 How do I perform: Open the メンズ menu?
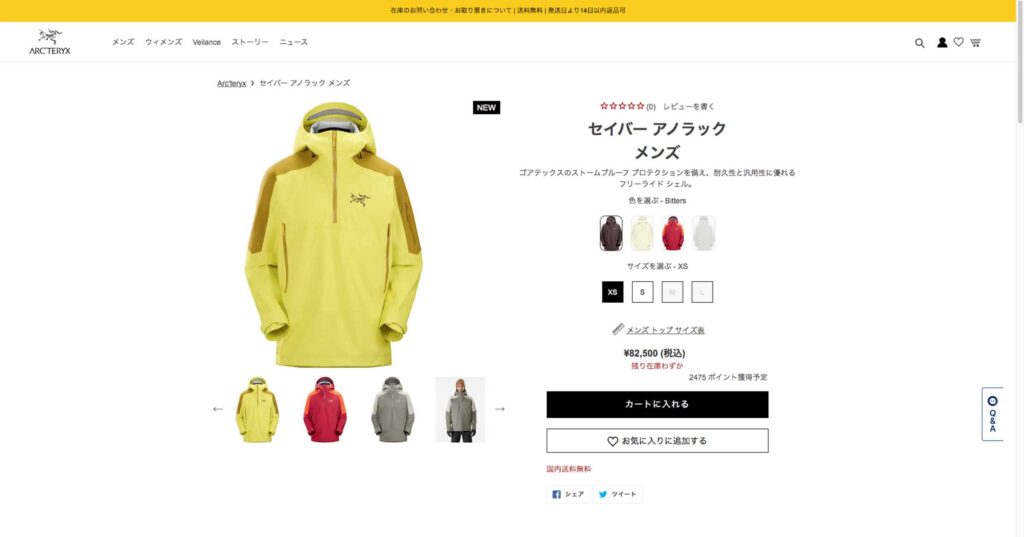point(123,42)
